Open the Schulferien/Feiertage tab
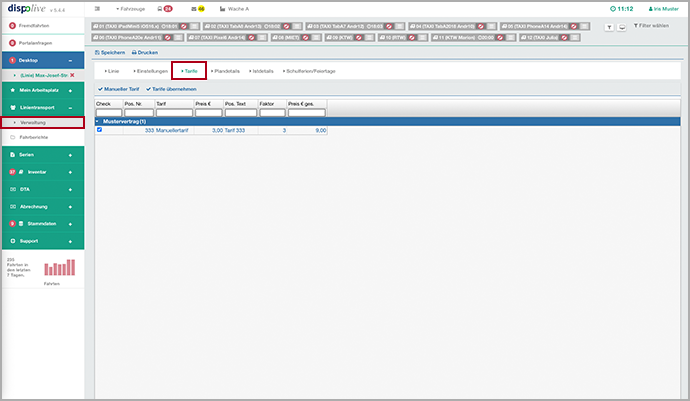The image size is (690, 401). [309, 71]
